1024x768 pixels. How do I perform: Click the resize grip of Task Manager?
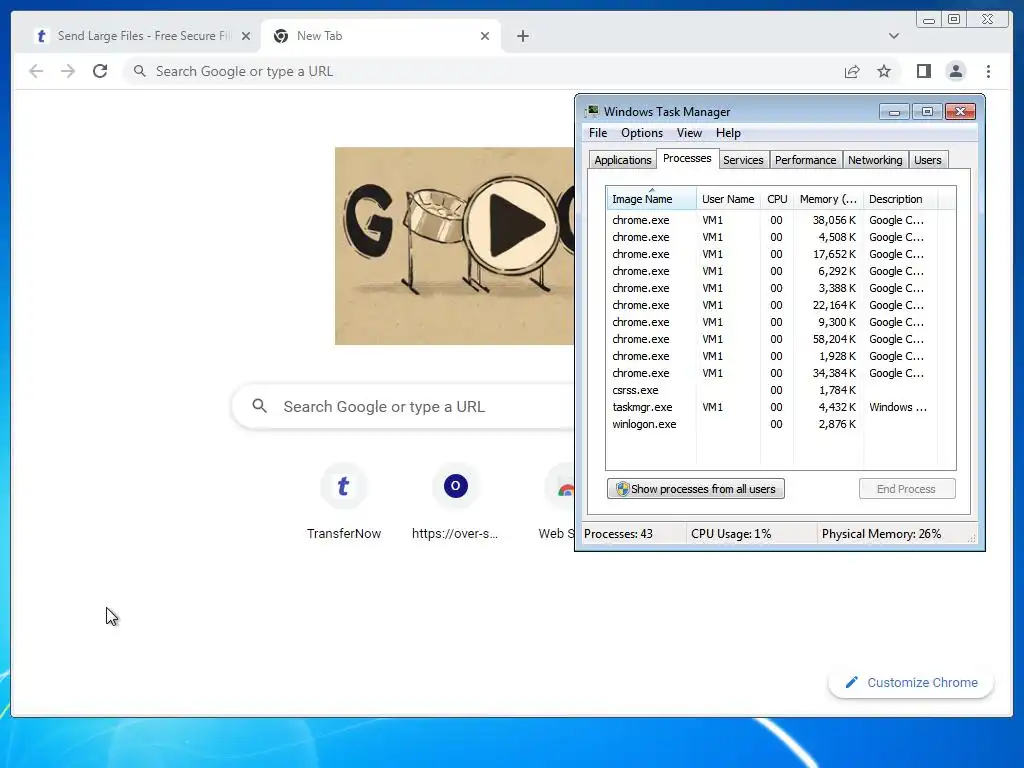pos(972,537)
